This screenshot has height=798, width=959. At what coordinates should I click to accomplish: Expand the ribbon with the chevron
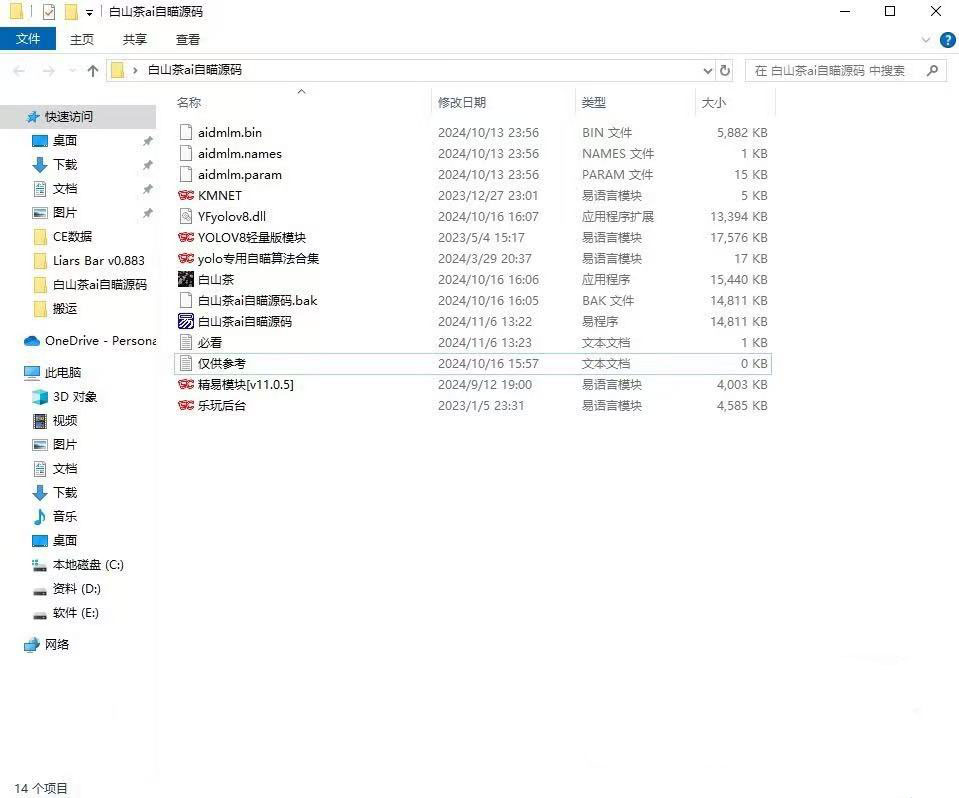click(x=926, y=40)
